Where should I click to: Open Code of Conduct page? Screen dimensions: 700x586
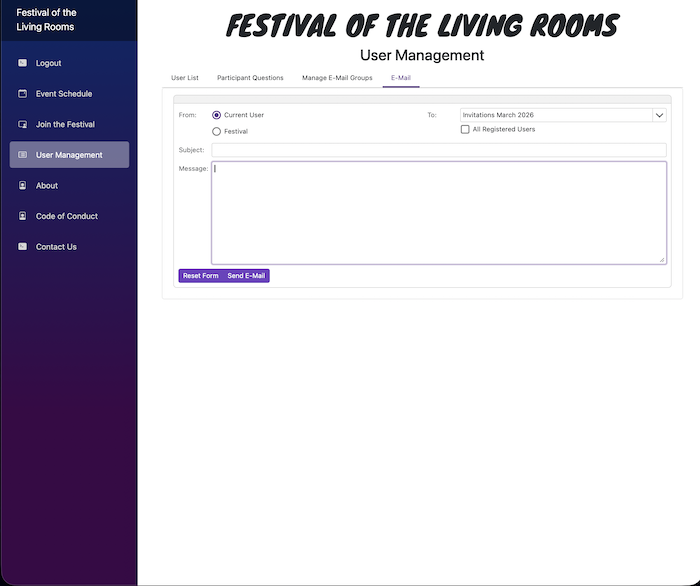tap(69, 216)
